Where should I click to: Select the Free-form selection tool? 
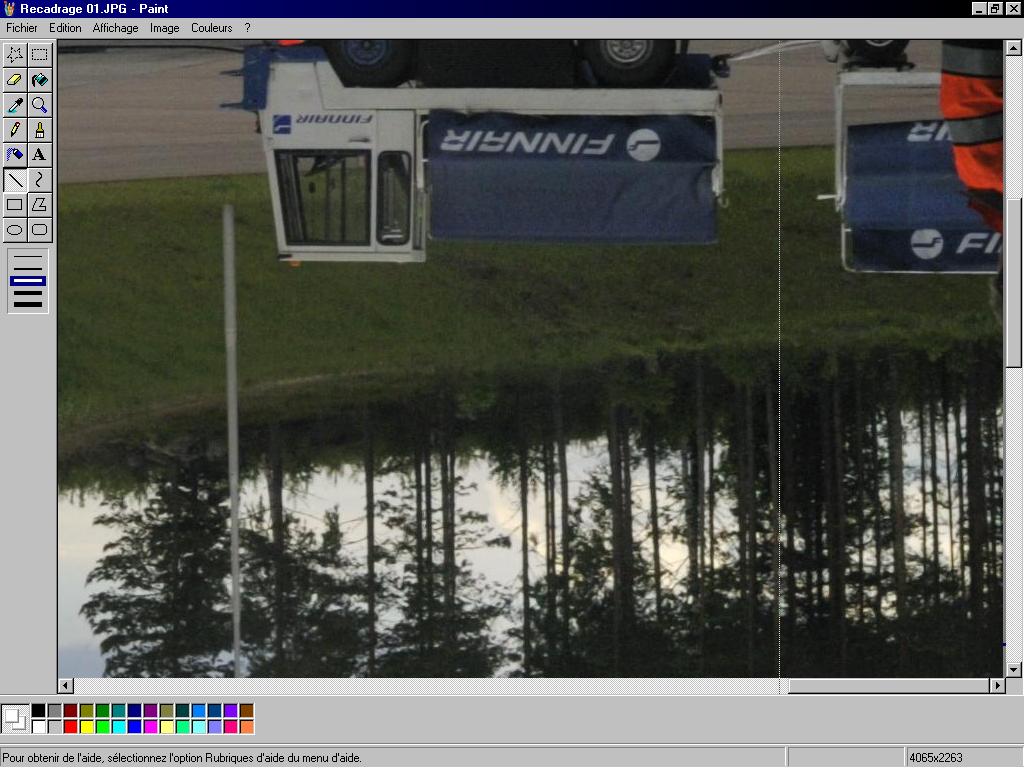click(x=15, y=54)
